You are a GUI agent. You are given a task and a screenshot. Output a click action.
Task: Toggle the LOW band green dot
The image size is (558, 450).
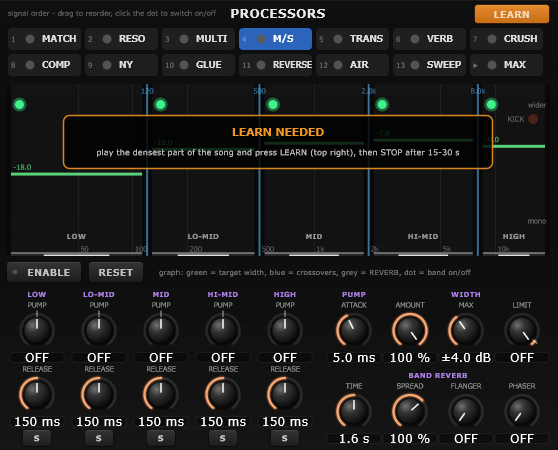click(x=20, y=105)
